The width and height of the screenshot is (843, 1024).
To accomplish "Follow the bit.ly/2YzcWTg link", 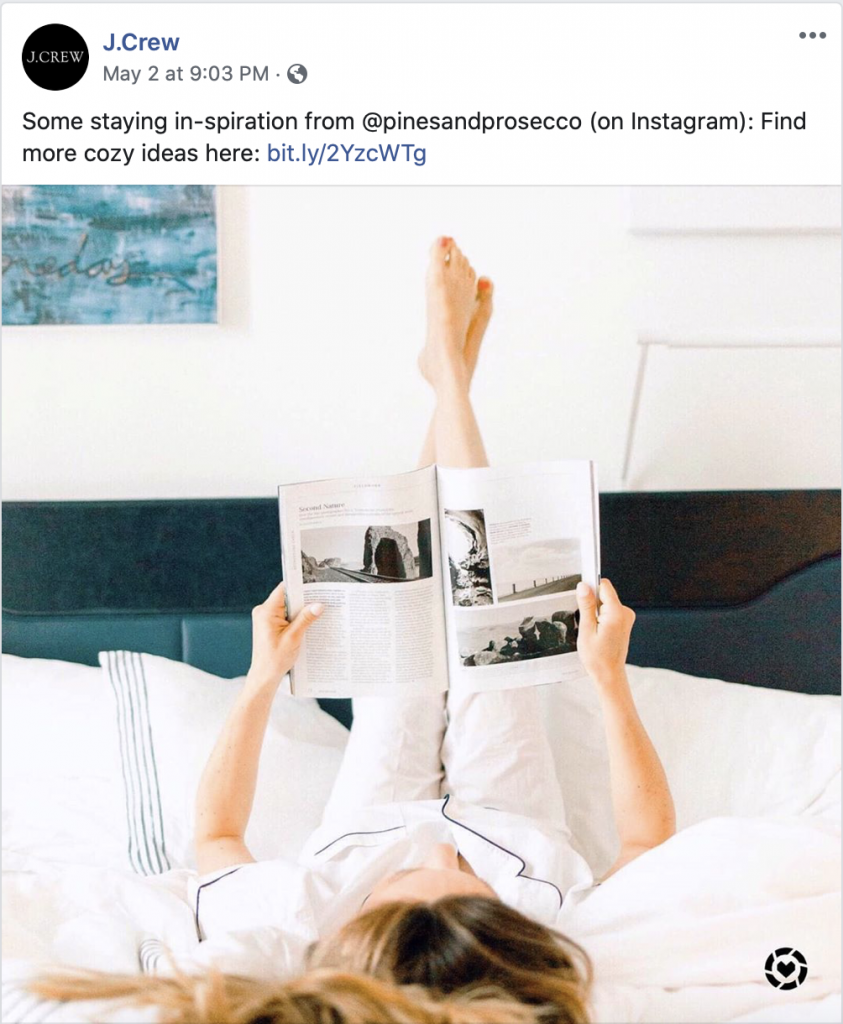I will pyautogui.click(x=347, y=153).
